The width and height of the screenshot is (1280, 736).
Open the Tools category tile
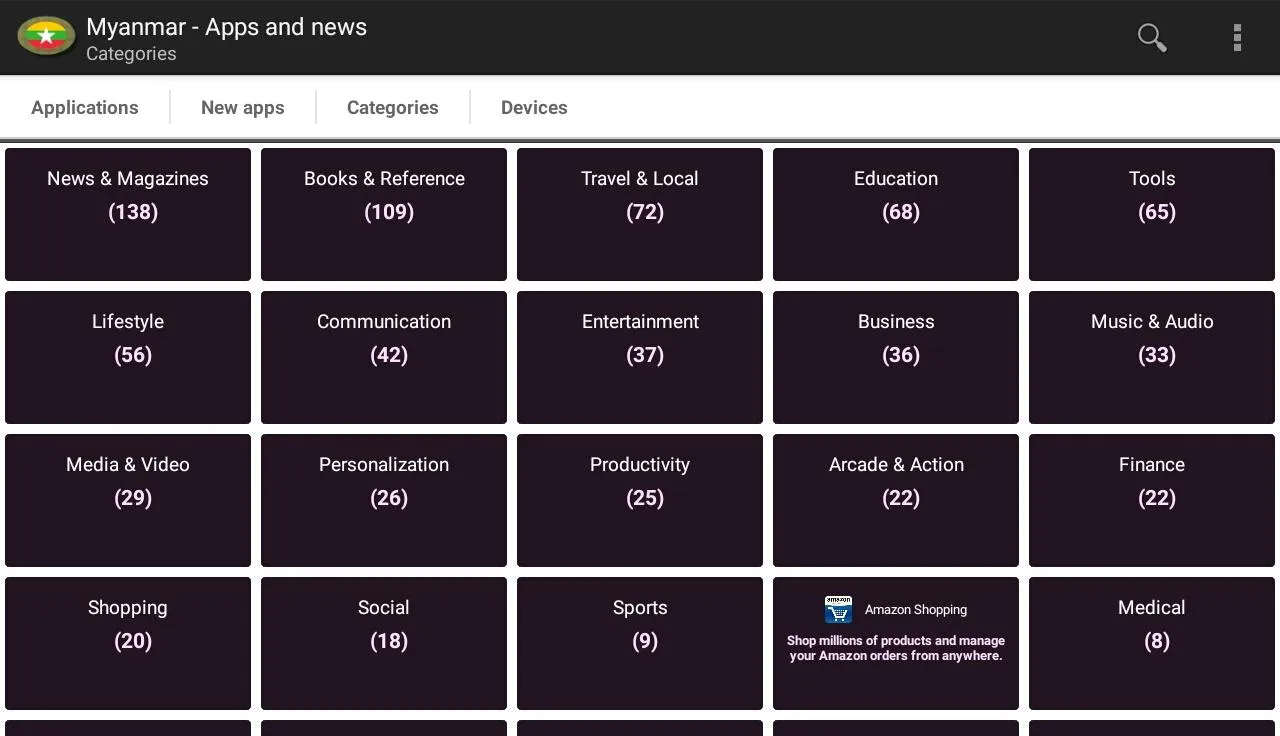click(1152, 214)
